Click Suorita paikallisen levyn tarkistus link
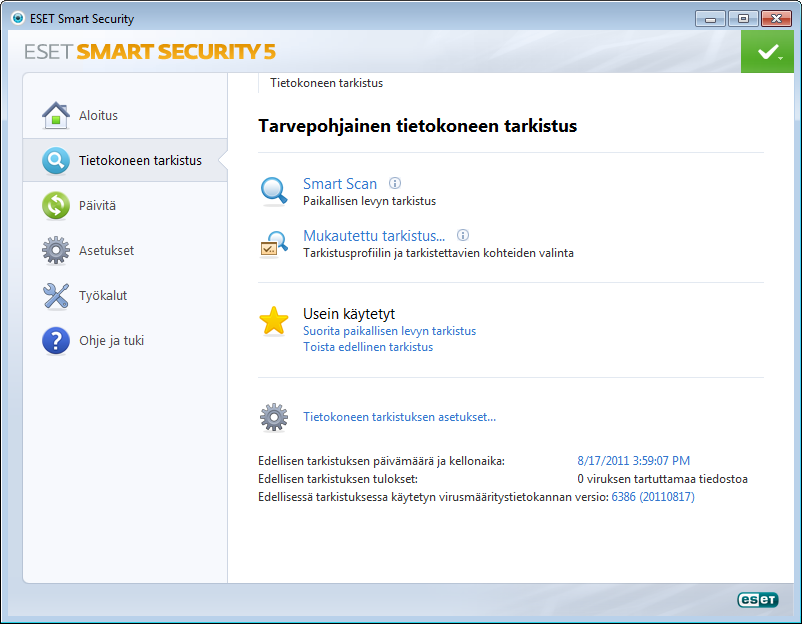This screenshot has height=624, width=802. tap(389, 331)
